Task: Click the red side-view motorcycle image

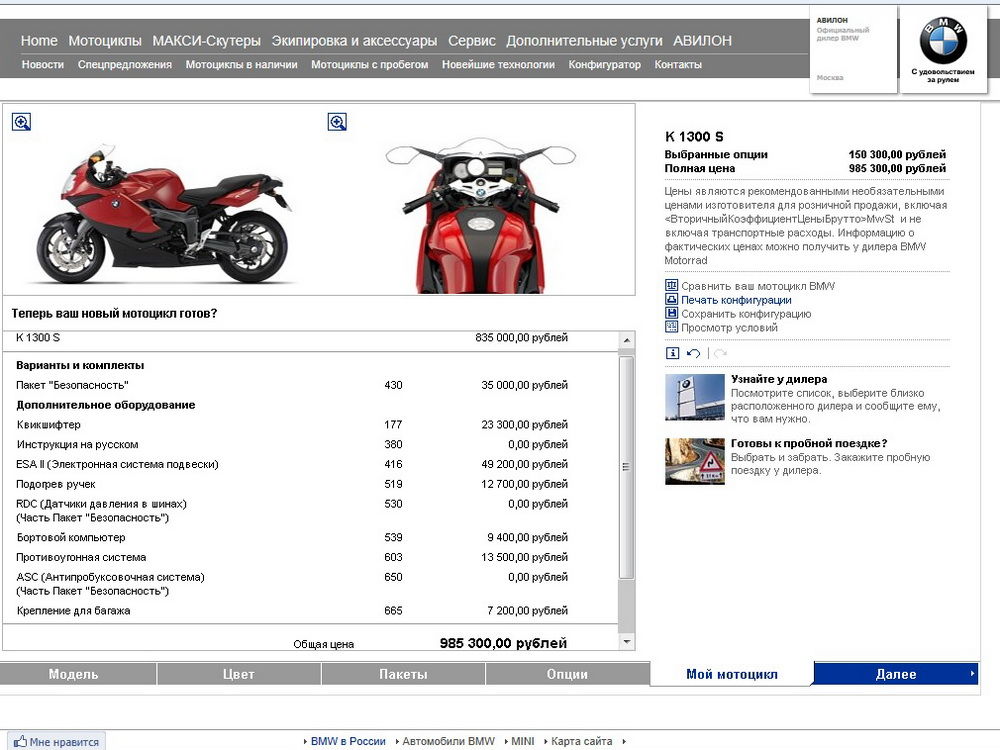Action: click(162, 214)
